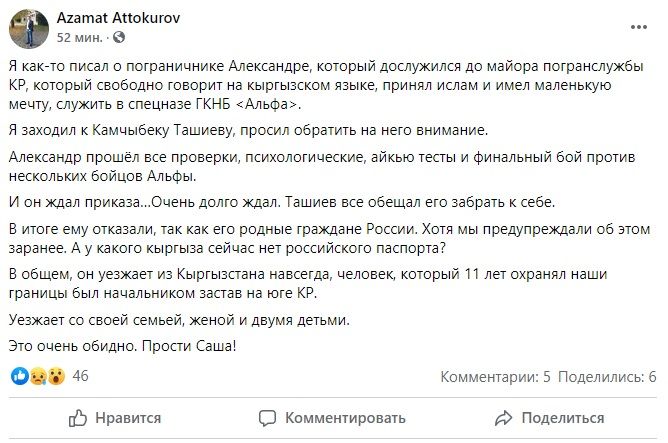This screenshot has height=443, width=668.
Task: Show who shared via "Поделились: 6"
Action: pos(607,376)
